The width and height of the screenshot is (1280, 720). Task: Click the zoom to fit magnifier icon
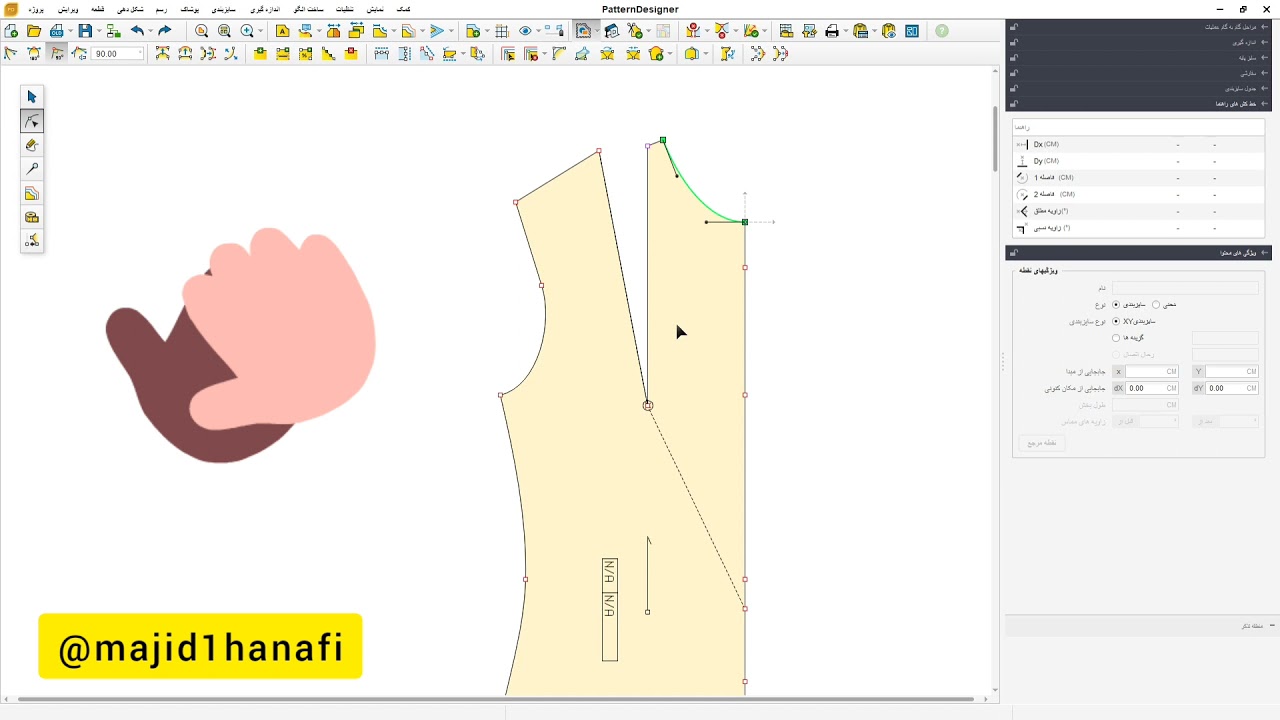[x=202, y=31]
